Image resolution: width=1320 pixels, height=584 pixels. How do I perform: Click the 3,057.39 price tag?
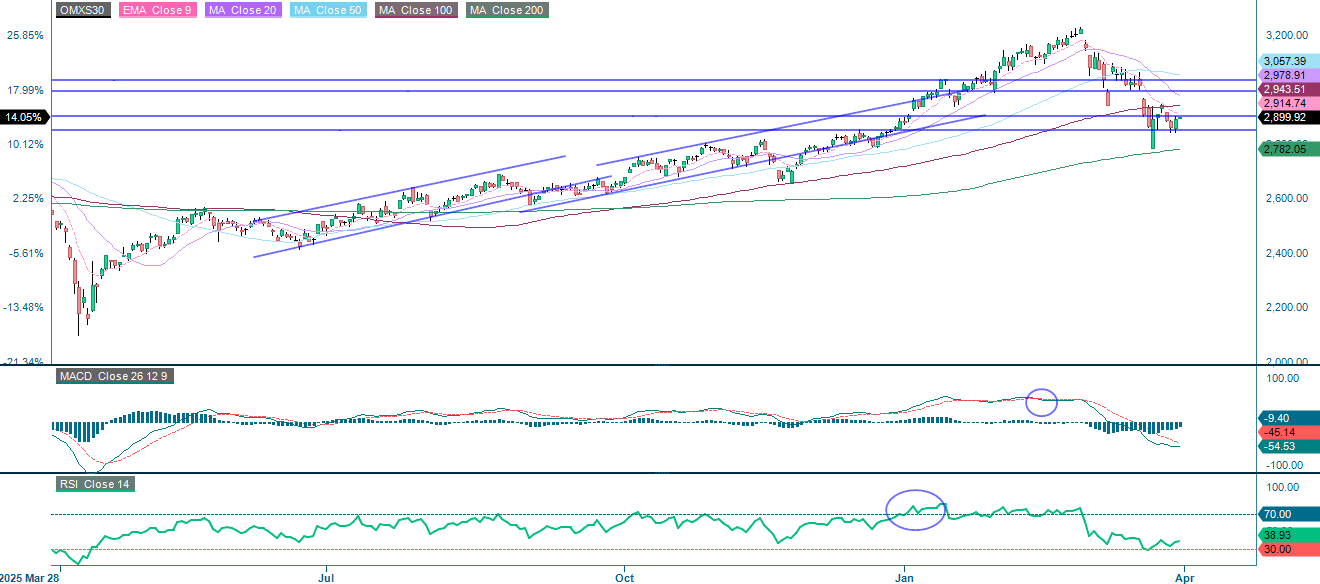pos(1288,61)
